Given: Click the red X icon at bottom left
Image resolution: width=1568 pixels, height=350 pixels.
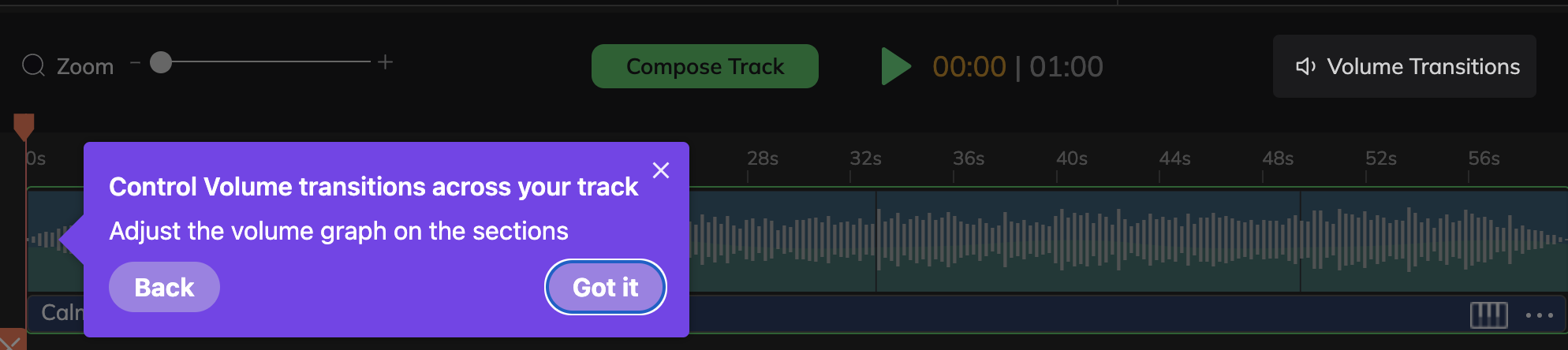Looking at the screenshot, I should pos(12,341).
